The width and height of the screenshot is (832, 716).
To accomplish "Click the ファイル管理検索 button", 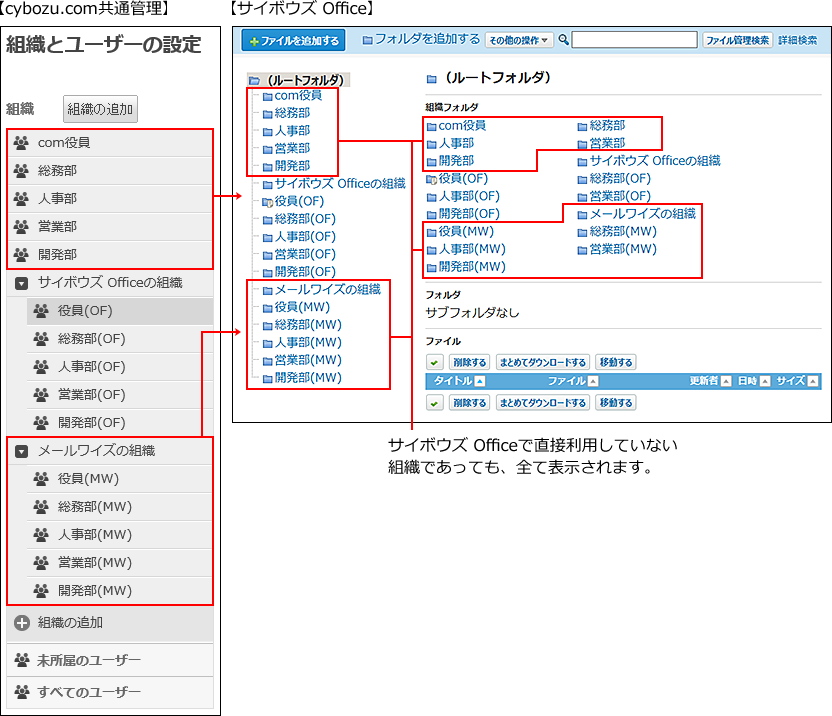I will 737,40.
